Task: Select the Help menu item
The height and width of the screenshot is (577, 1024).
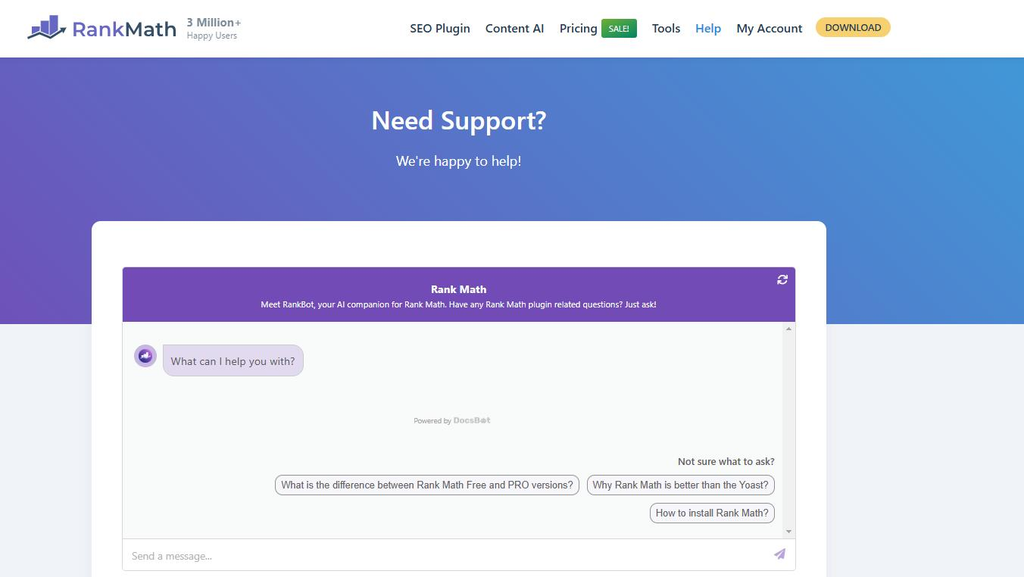Action: coord(708,28)
